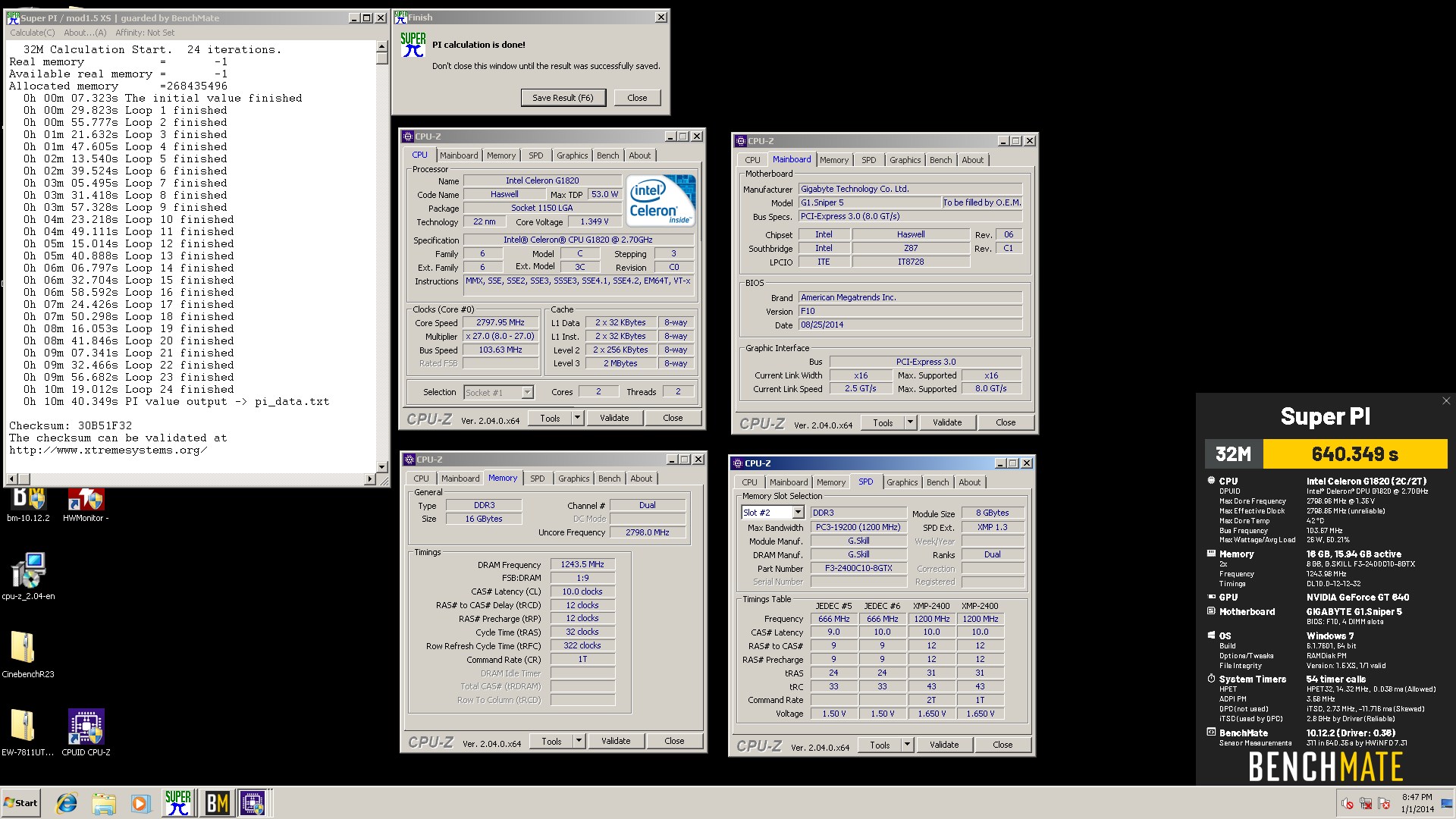
Task: Close the BenchMate Super PI result overlay
Action: click(1445, 401)
